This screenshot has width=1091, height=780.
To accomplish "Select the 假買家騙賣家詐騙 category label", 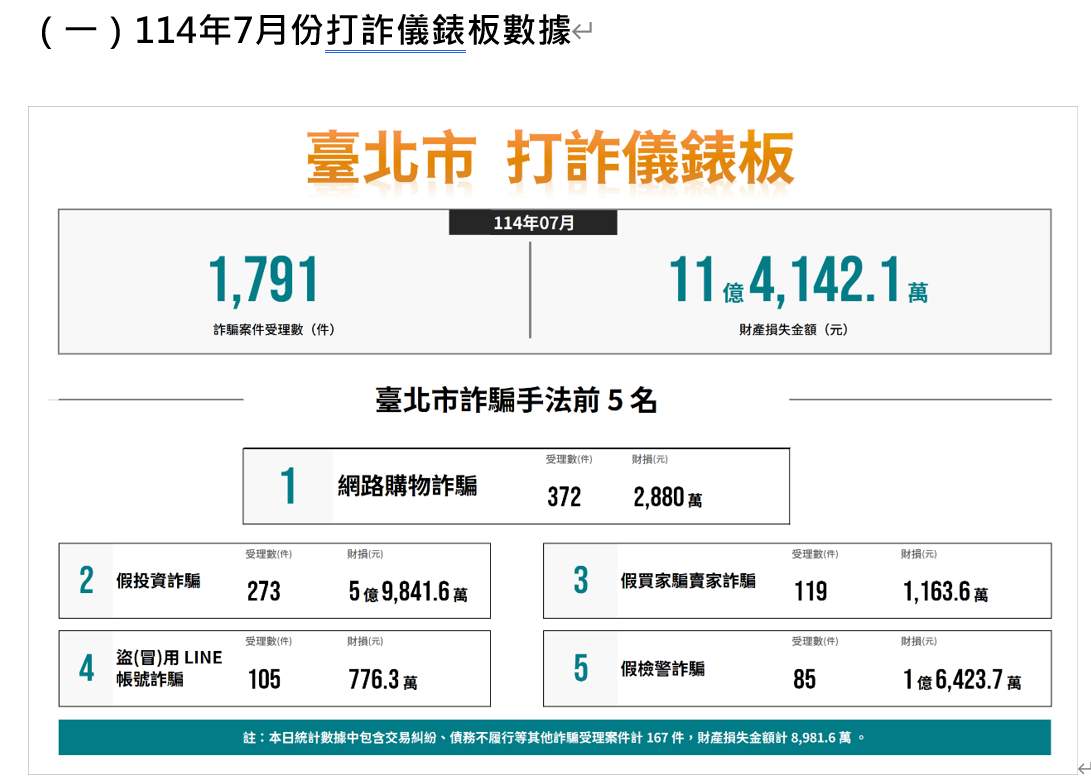I will pyautogui.click(x=688, y=581).
